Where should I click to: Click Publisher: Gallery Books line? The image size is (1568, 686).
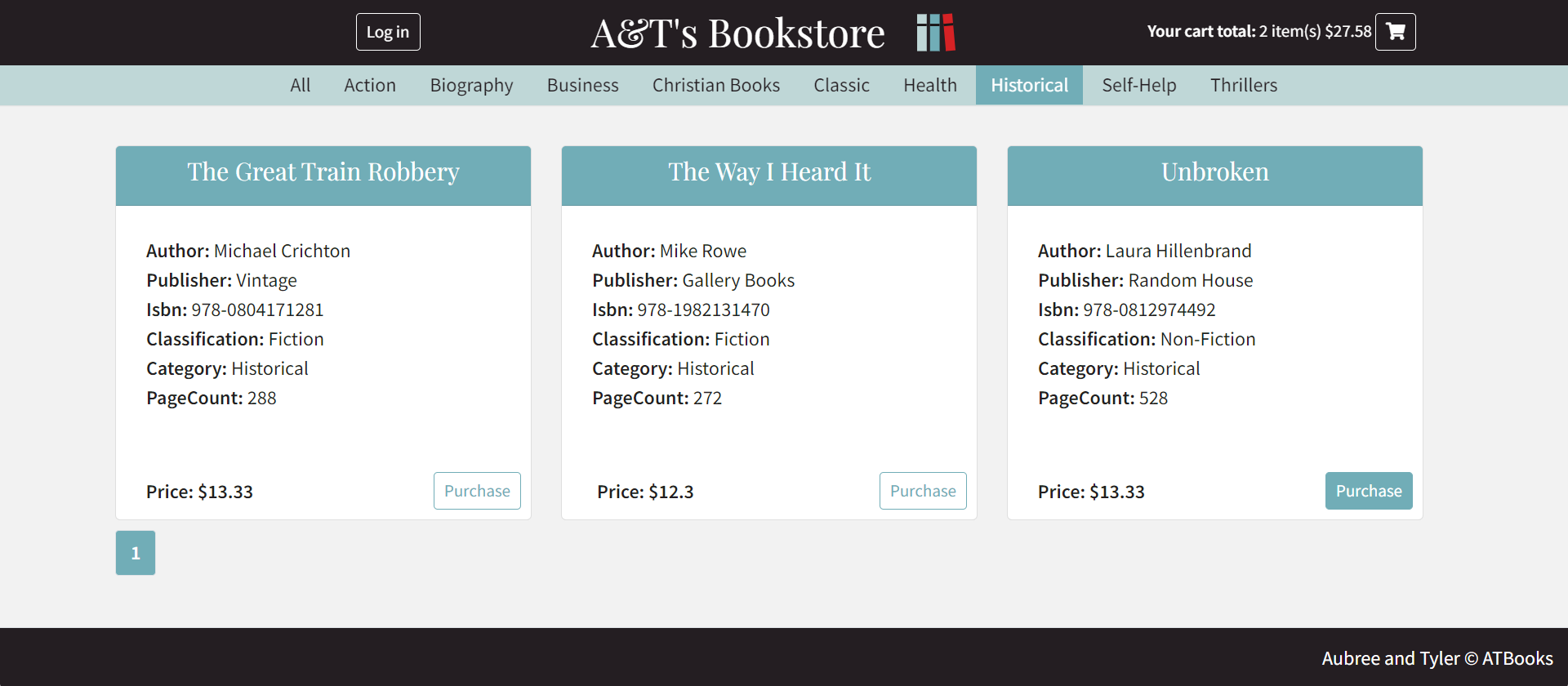click(x=693, y=280)
